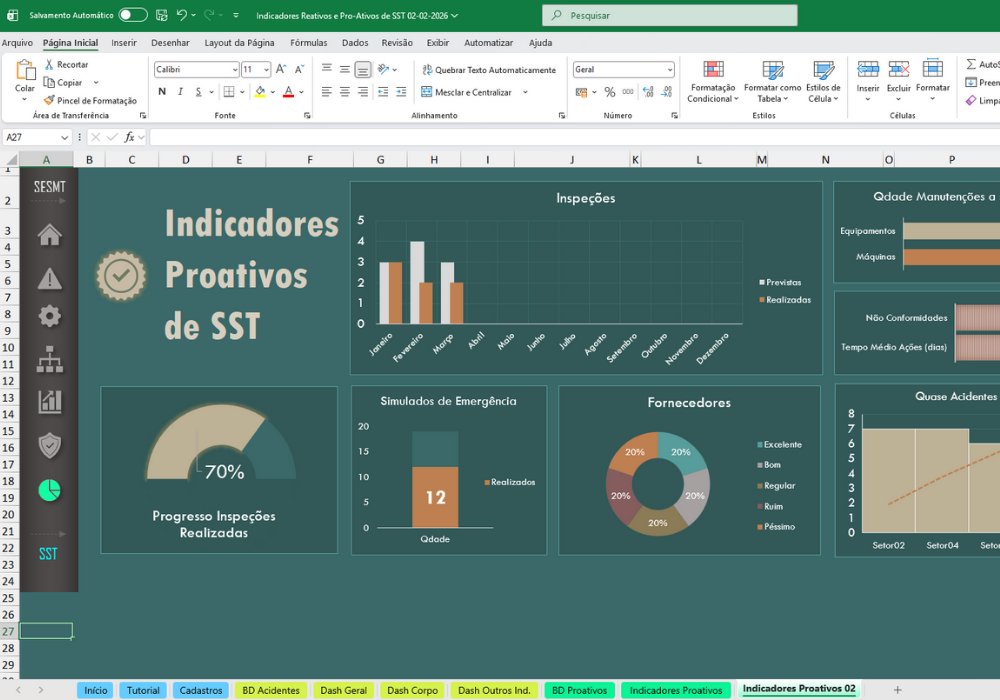Activate Pincel de Formatação
The image size is (1000, 700).
(90, 100)
